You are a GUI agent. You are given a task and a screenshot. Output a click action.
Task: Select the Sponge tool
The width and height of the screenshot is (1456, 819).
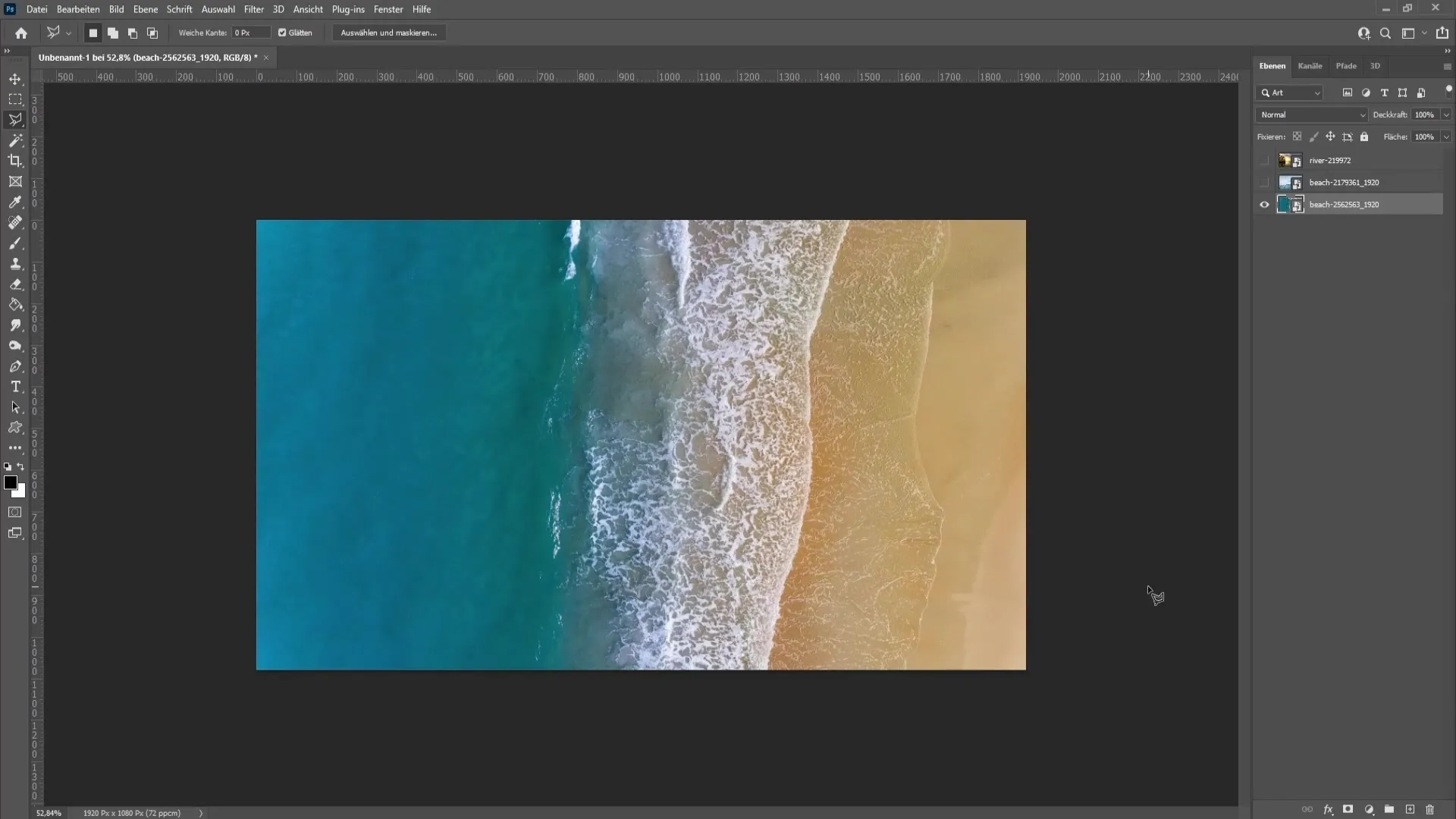[15, 346]
